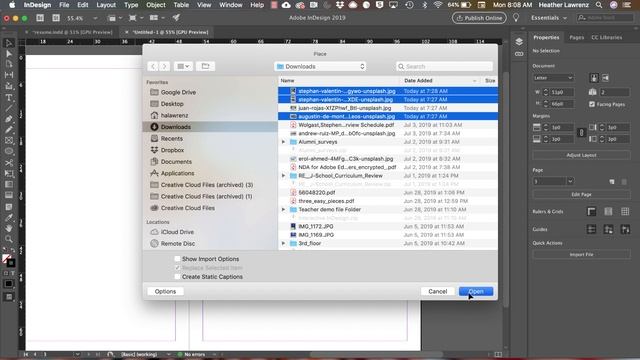Open the Wi-Fi status menu
This screenshot has width=640, height=360.
pyautogui.click(x=438, y=5)
